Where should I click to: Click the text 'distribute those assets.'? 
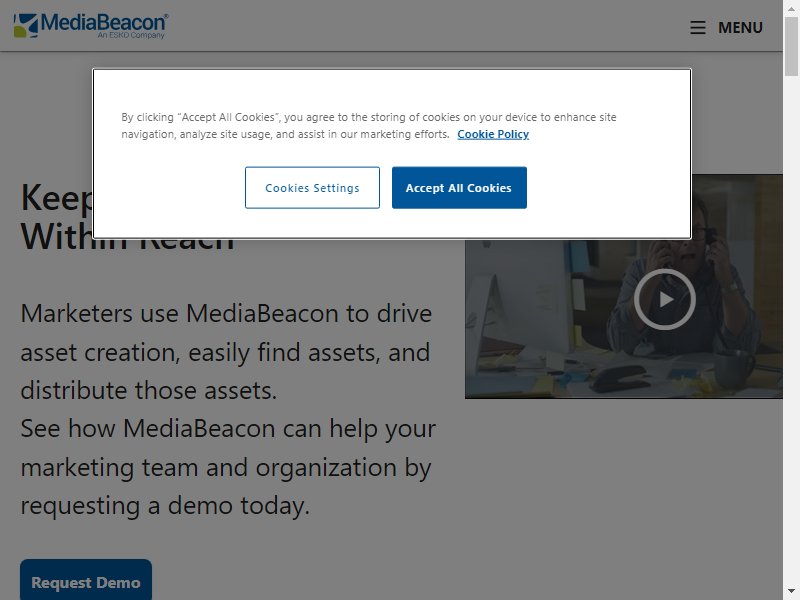pos(148,390)
